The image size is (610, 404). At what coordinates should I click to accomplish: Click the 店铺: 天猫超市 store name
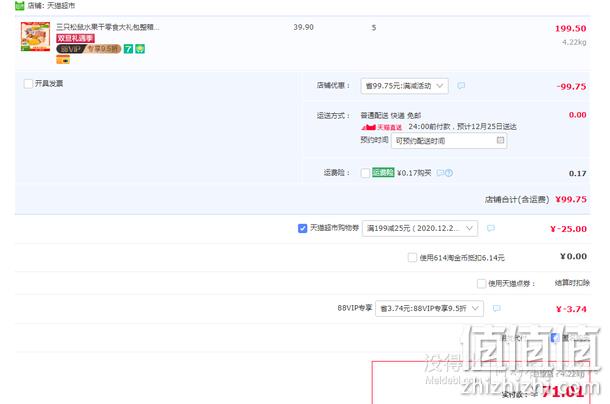(51, 6)
